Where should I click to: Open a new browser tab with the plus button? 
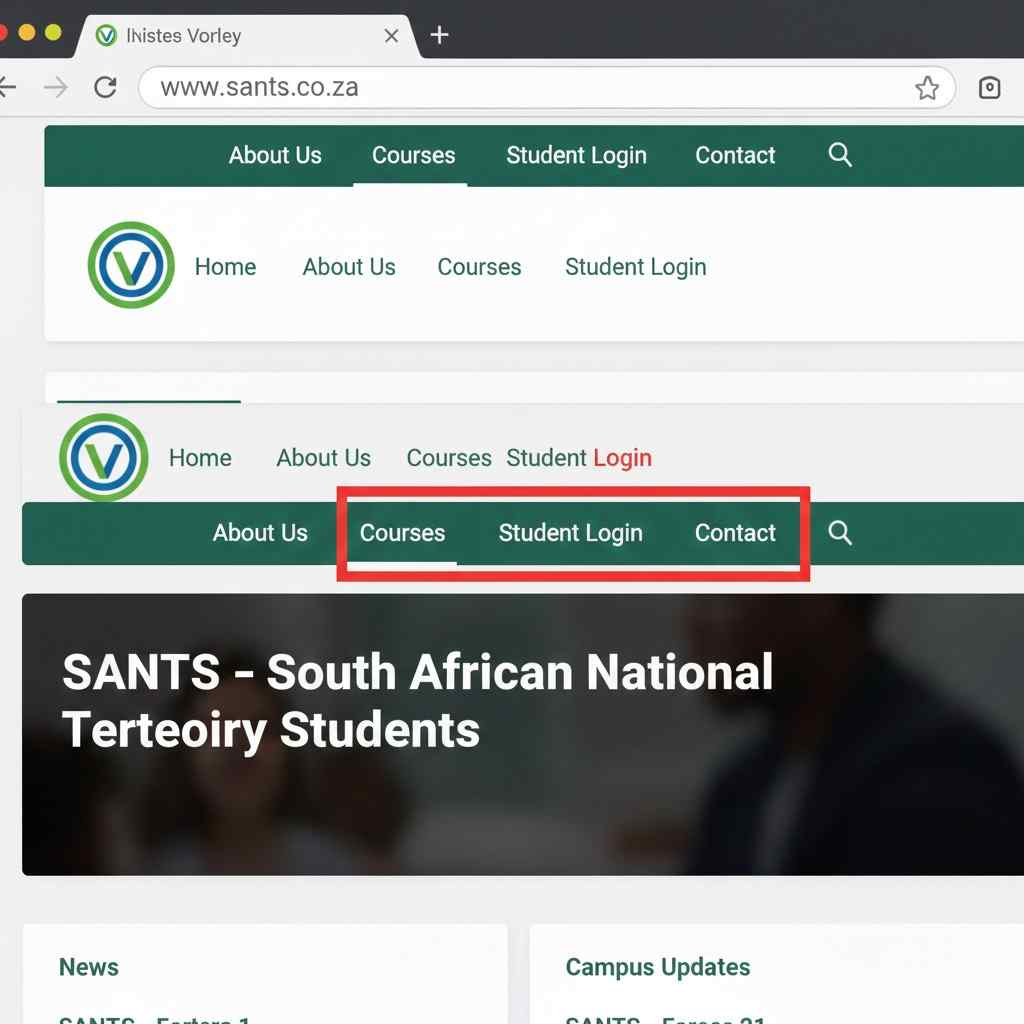[438, 35]
